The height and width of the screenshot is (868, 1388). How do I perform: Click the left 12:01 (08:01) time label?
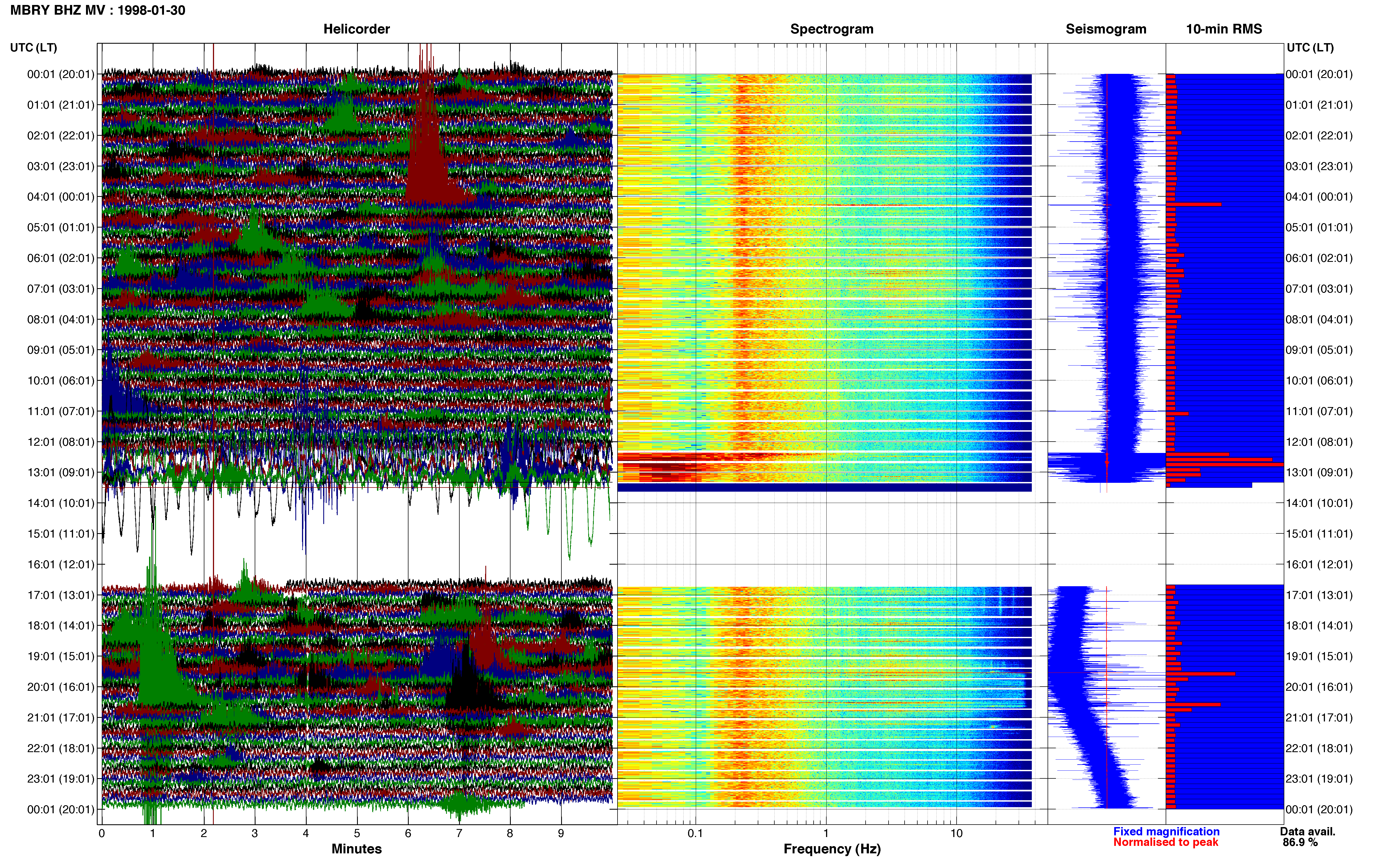61,442
